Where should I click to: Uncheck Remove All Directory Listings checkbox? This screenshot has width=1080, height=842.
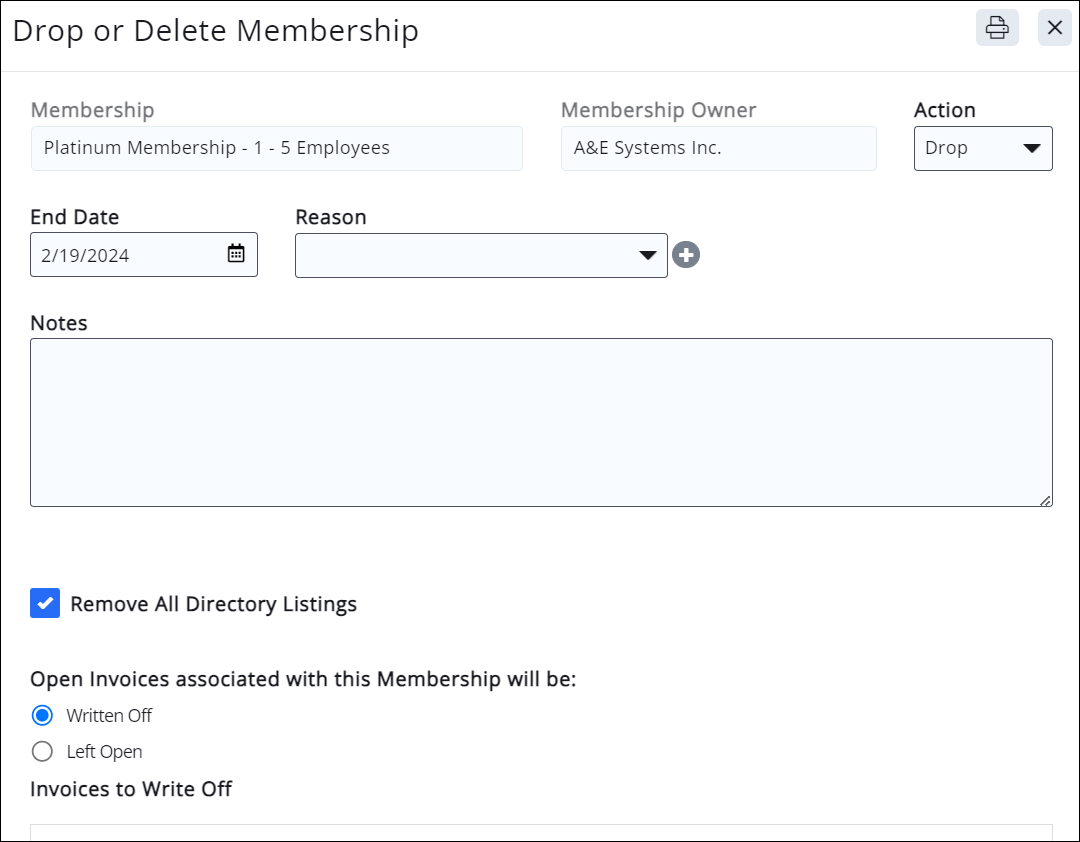tap(45, 603)
